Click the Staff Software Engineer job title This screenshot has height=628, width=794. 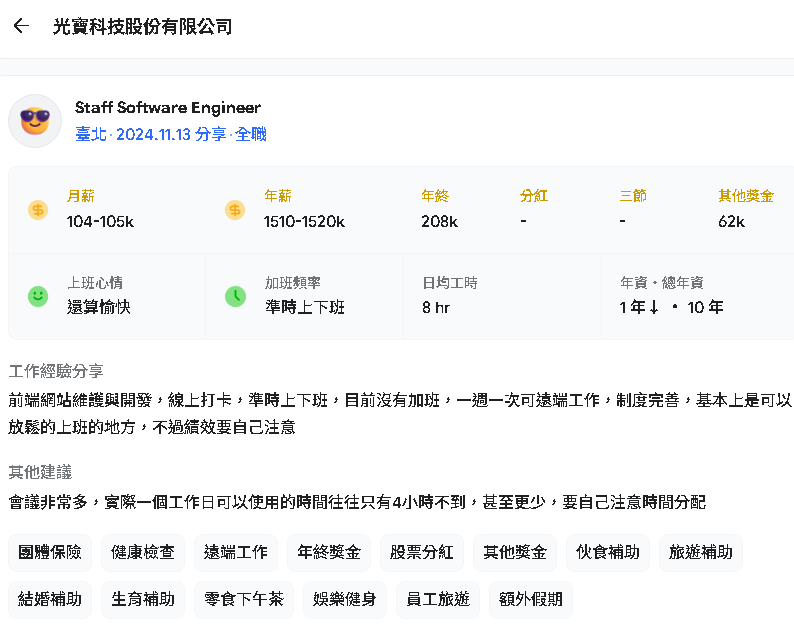[x=168, y=107]
